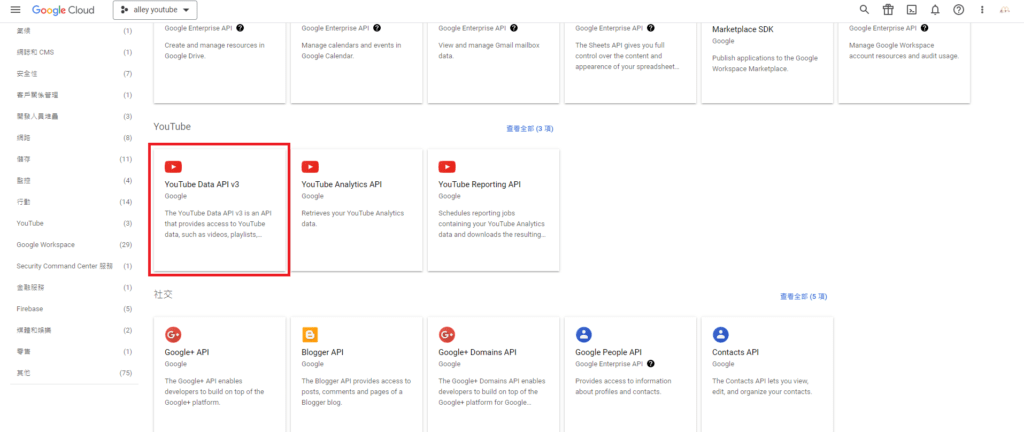1024x432 pixels.
Task: Open the notifications bell
Action: (935, 9)
